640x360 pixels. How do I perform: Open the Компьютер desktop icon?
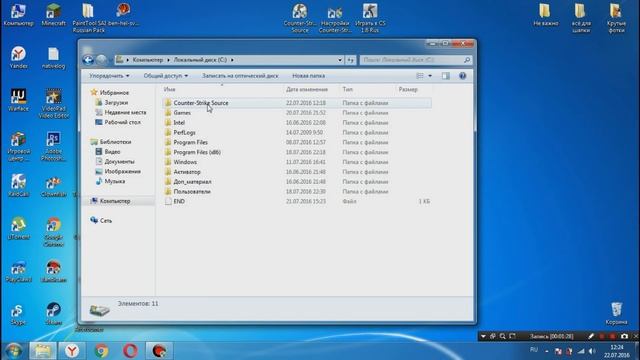[18, 15]
